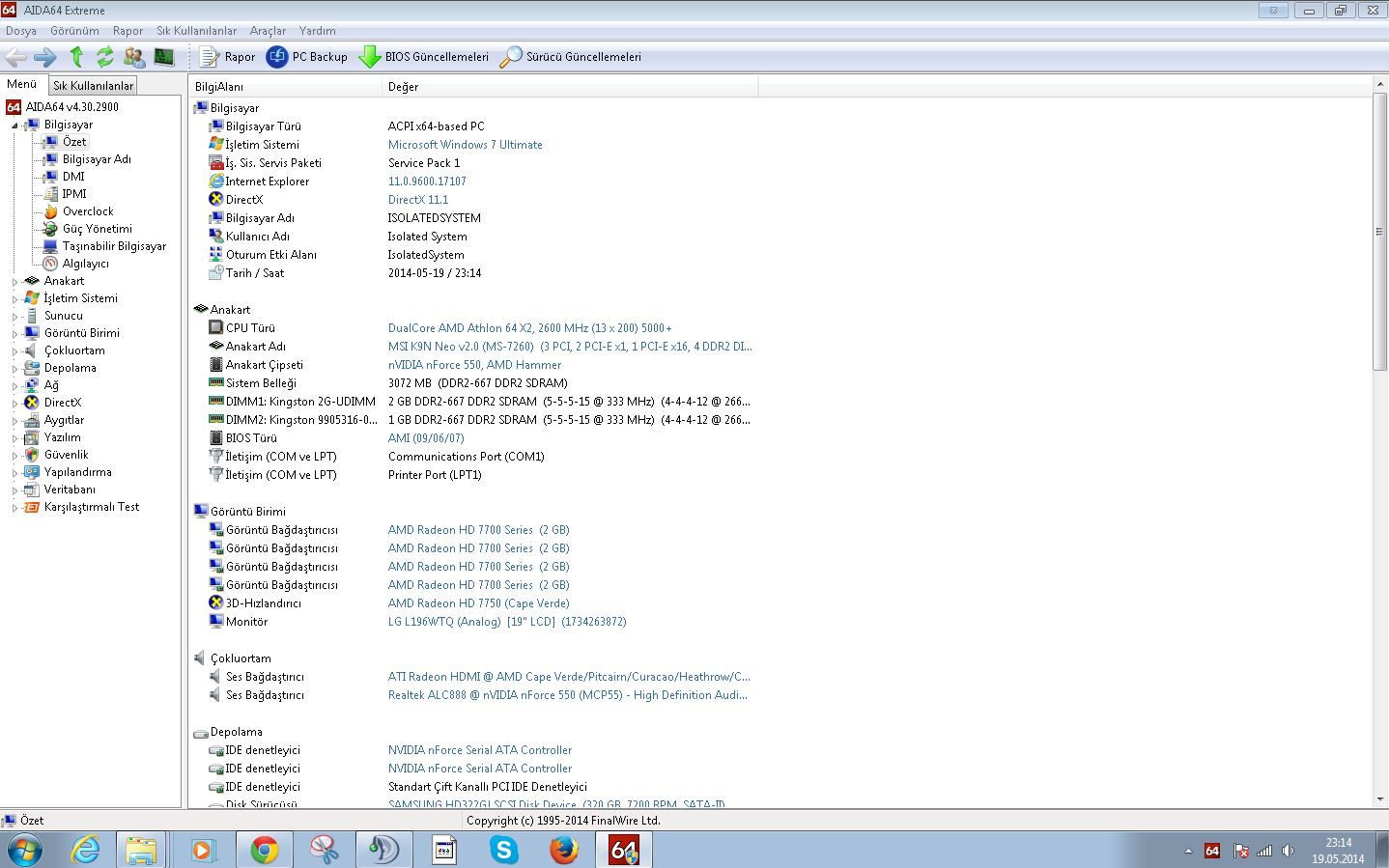Screen dimensions: 1389x868
Task: Expand the Anakart tree node
Action: pos(14,282)
